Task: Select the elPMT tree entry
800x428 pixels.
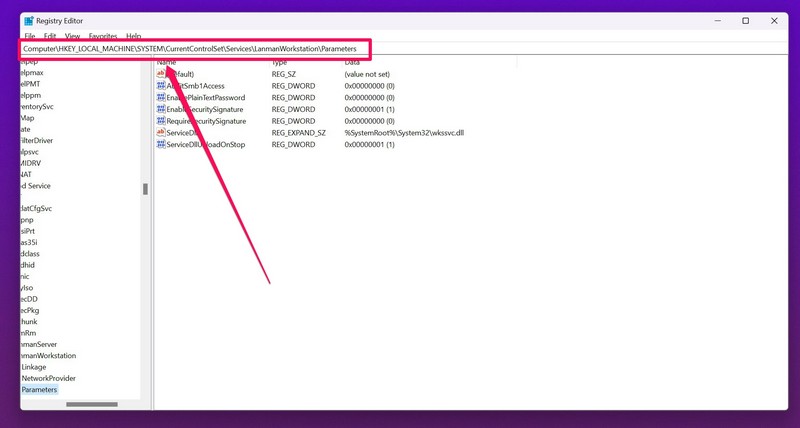Action: pos(31,84)
